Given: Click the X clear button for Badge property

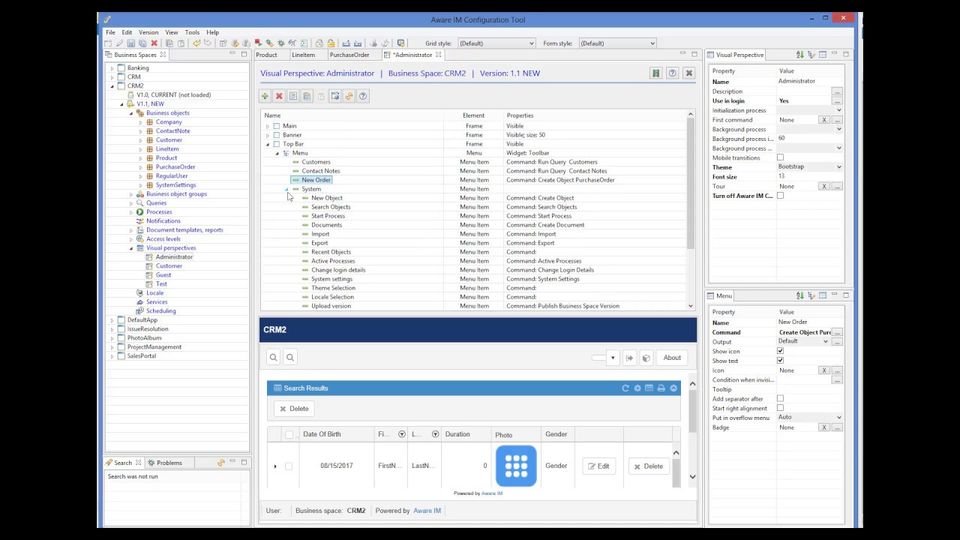Looking at the screenshot, I should [824, 427].
